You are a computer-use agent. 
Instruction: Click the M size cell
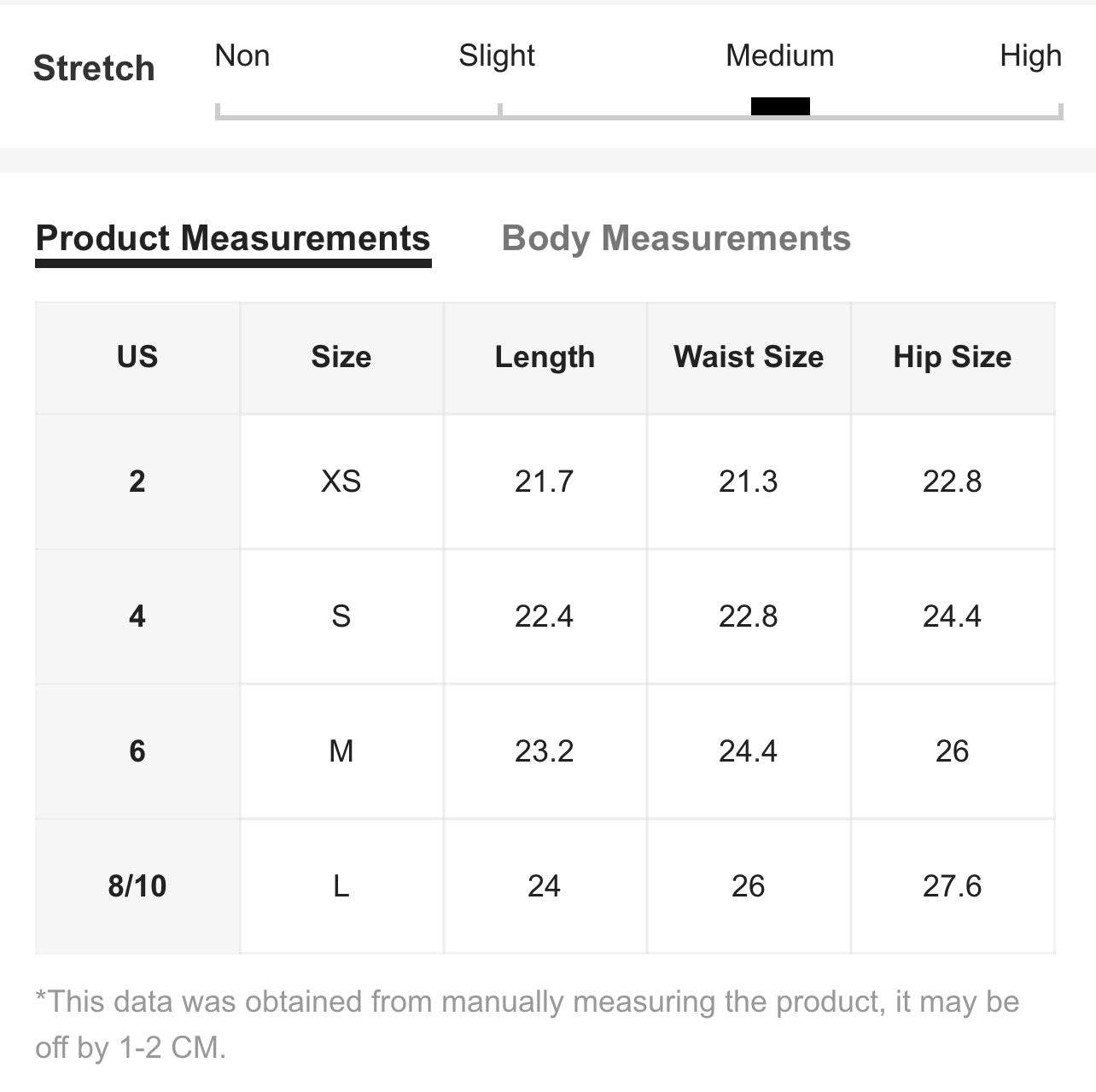point(341,751)
